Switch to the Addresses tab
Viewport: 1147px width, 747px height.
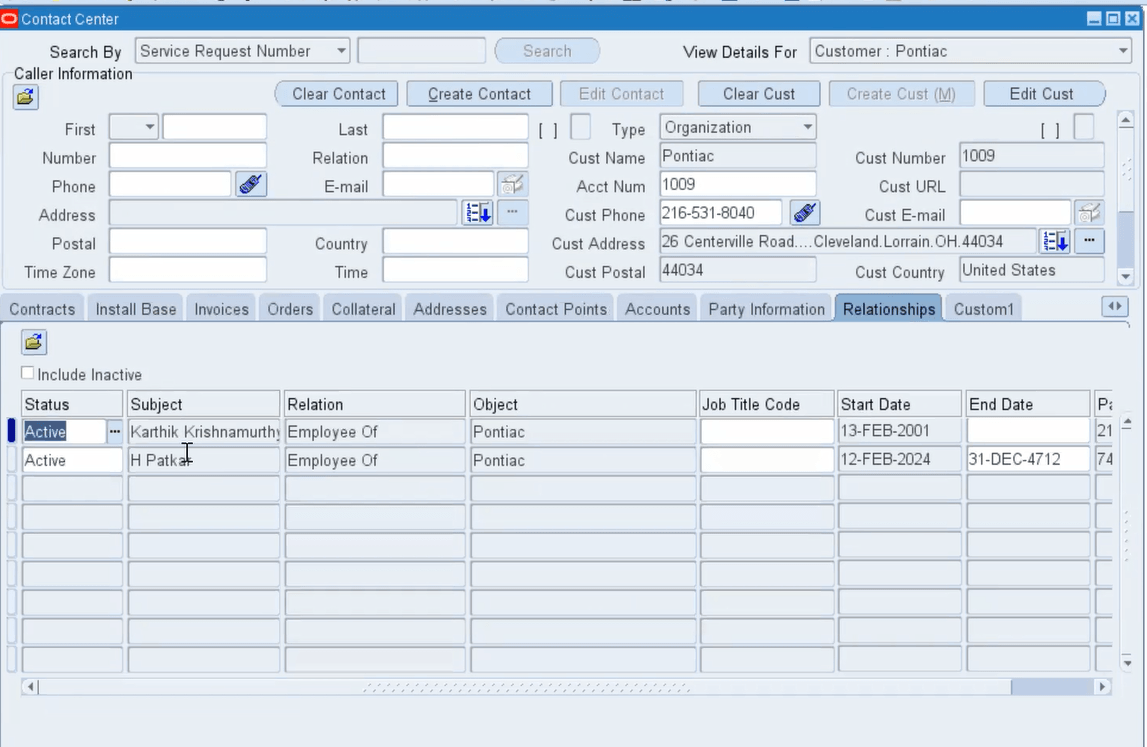click(450, 309)
